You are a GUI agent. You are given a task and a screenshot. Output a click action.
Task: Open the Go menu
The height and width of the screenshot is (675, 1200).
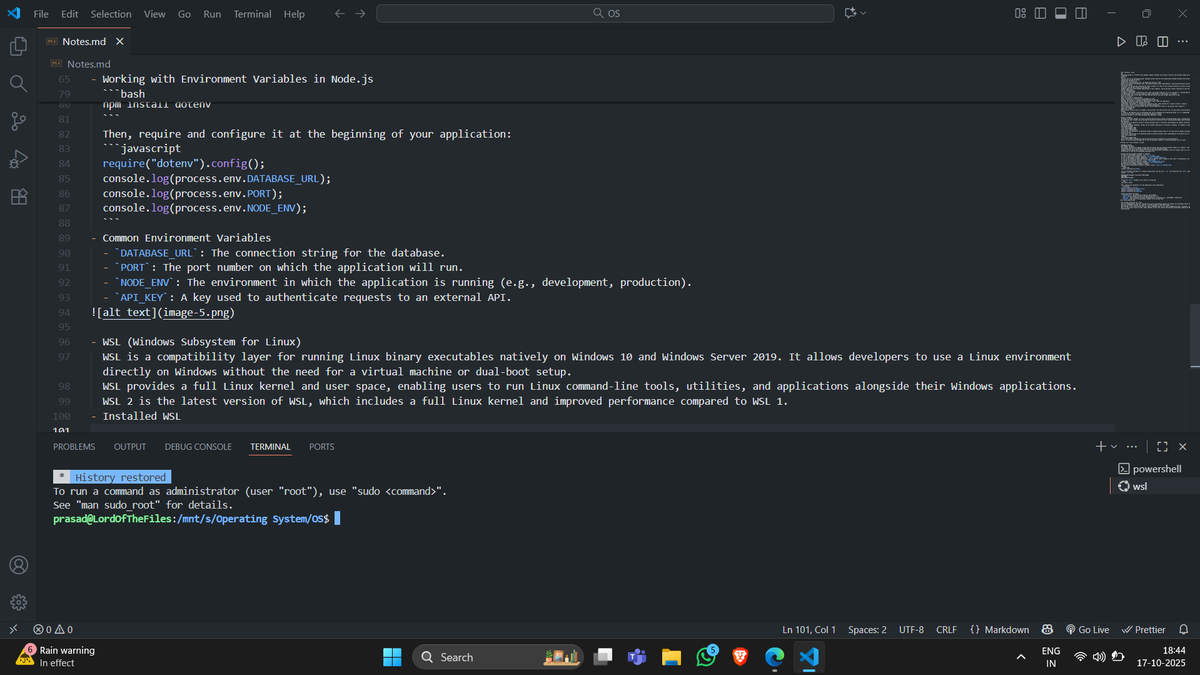coord(184,14)
